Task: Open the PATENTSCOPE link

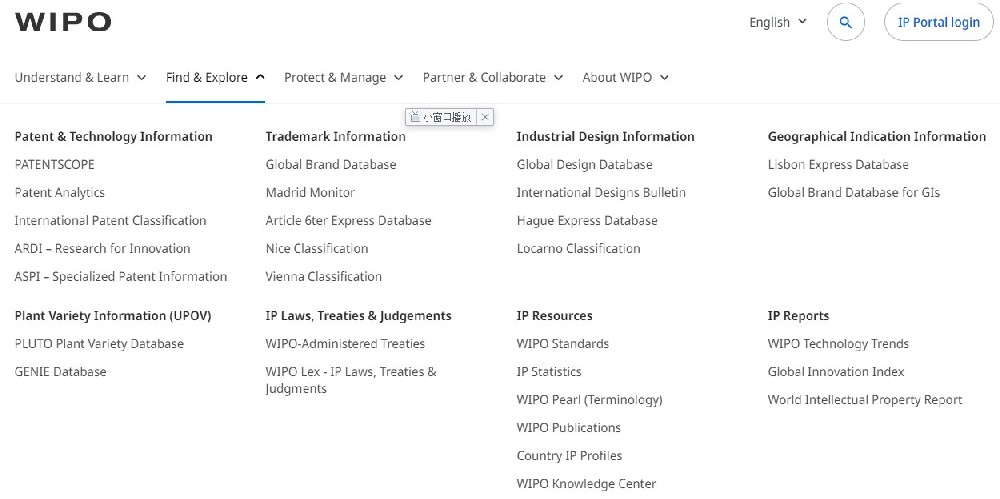Action: point(54,165)
